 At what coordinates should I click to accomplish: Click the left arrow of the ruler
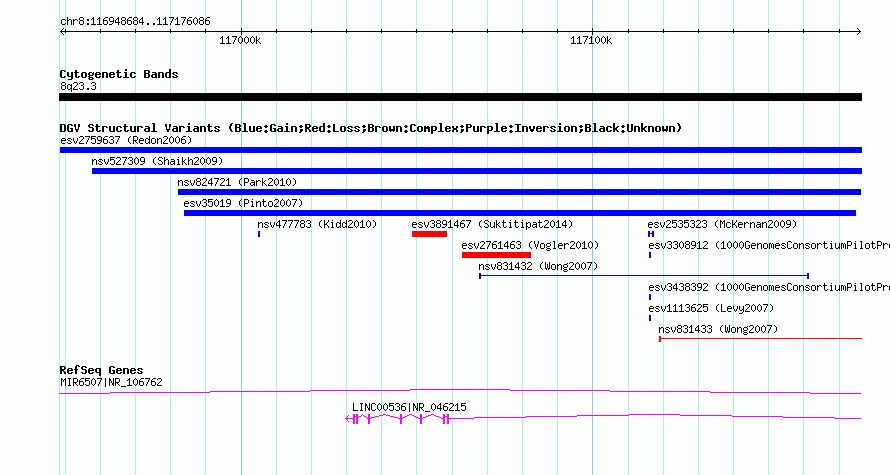pos(63,32)
